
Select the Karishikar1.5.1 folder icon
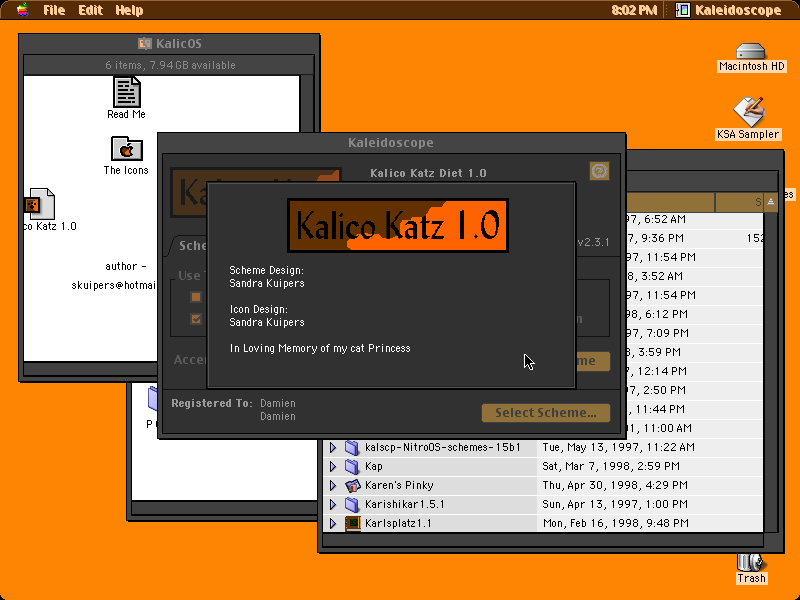coord(352,504)
